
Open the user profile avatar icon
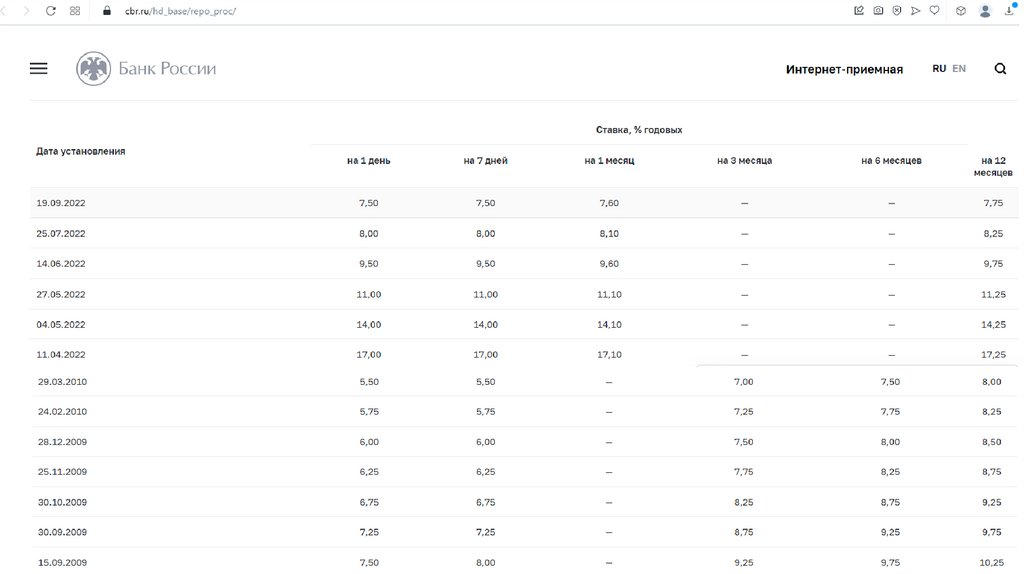(x=985, y=11)
